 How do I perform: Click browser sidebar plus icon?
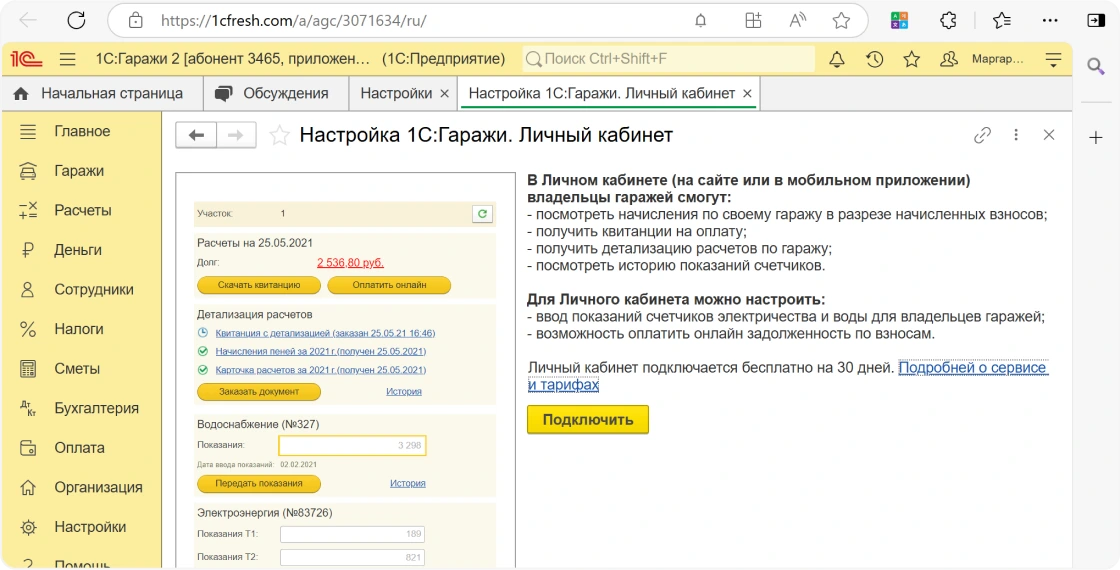1096,138
